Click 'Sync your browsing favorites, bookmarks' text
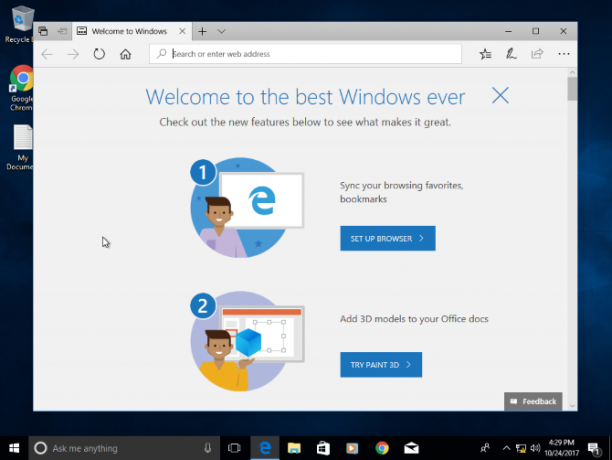Viewport: 612px width, 460px height. point(401,192)
